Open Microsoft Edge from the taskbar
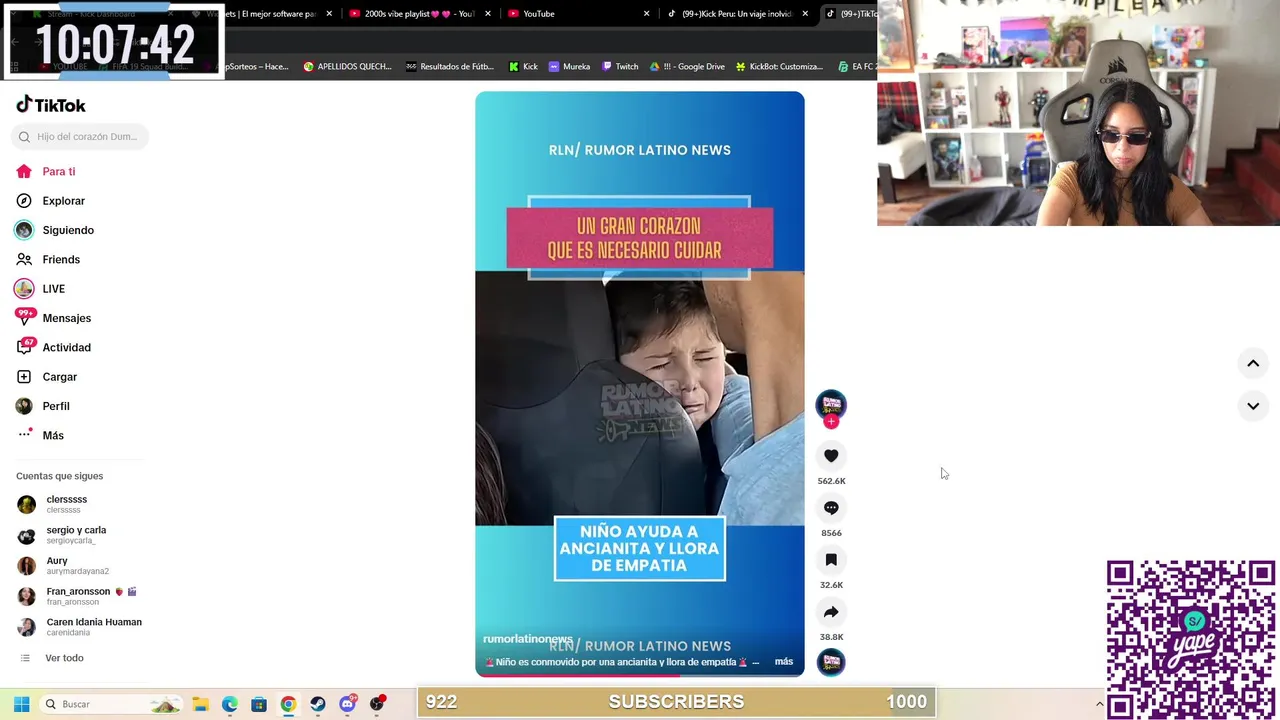This screenshot has width=1280, height=720. (230, 704)
